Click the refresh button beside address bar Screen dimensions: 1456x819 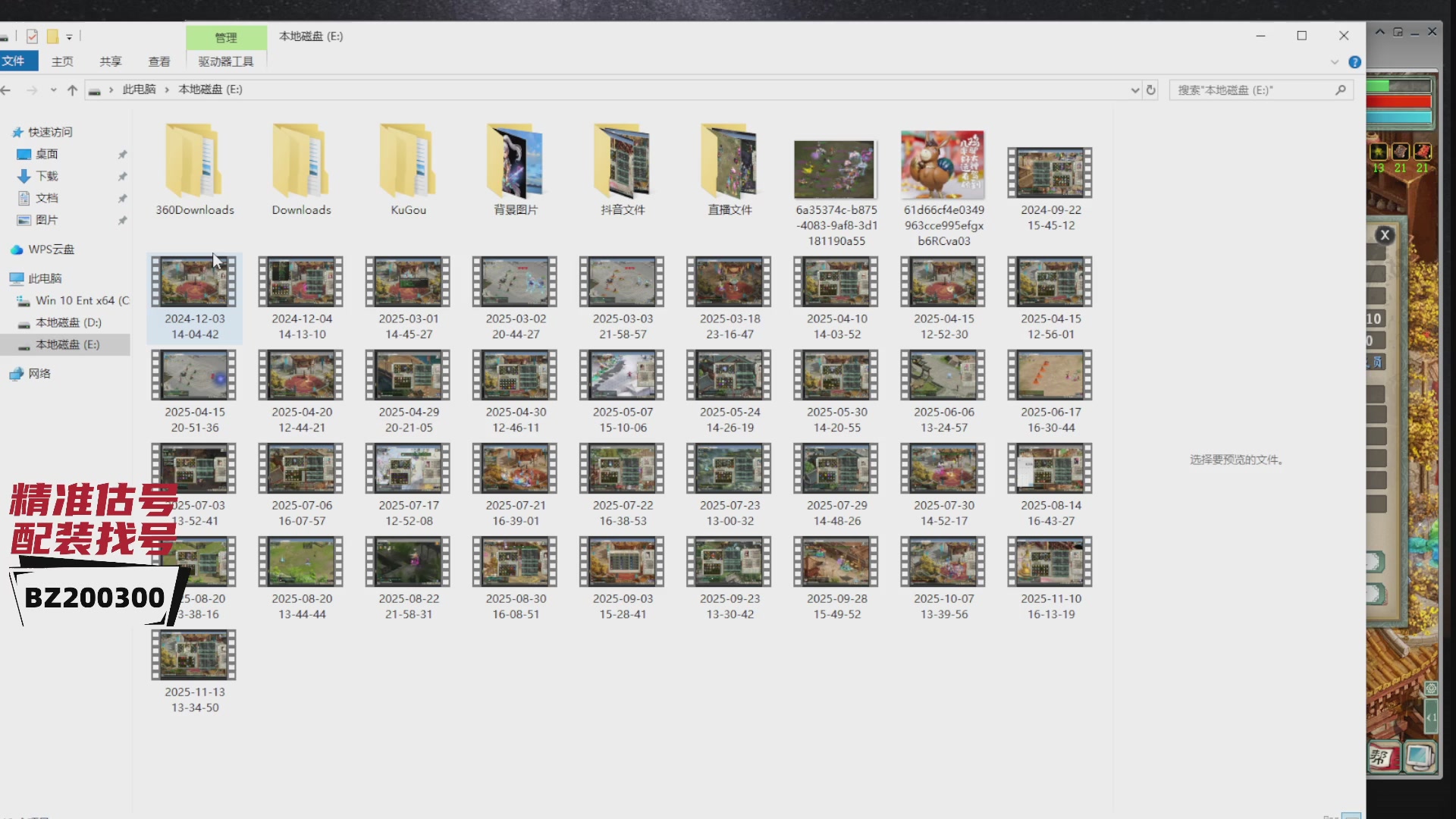pos(1150,89)
